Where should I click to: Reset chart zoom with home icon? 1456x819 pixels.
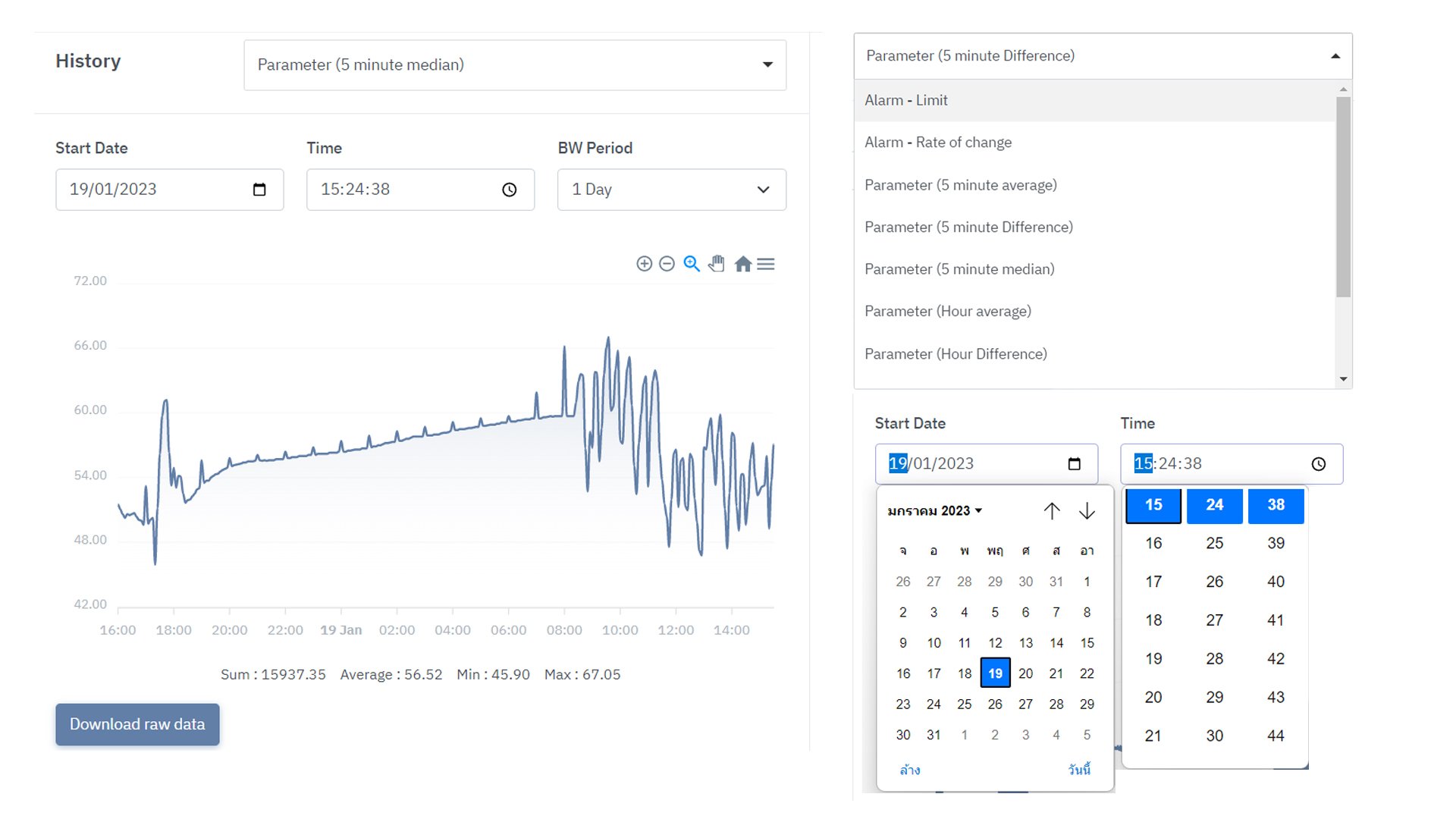[742, 264]
